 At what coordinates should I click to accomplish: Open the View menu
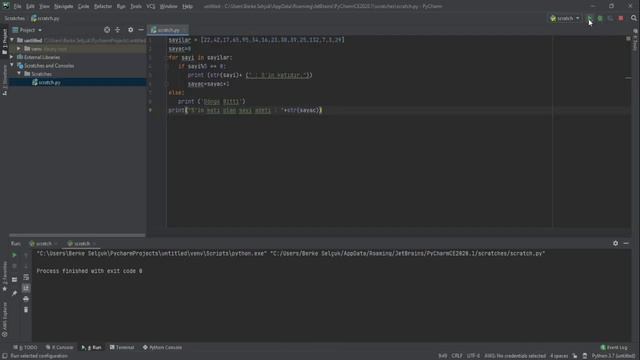click(x=44, y=7)
